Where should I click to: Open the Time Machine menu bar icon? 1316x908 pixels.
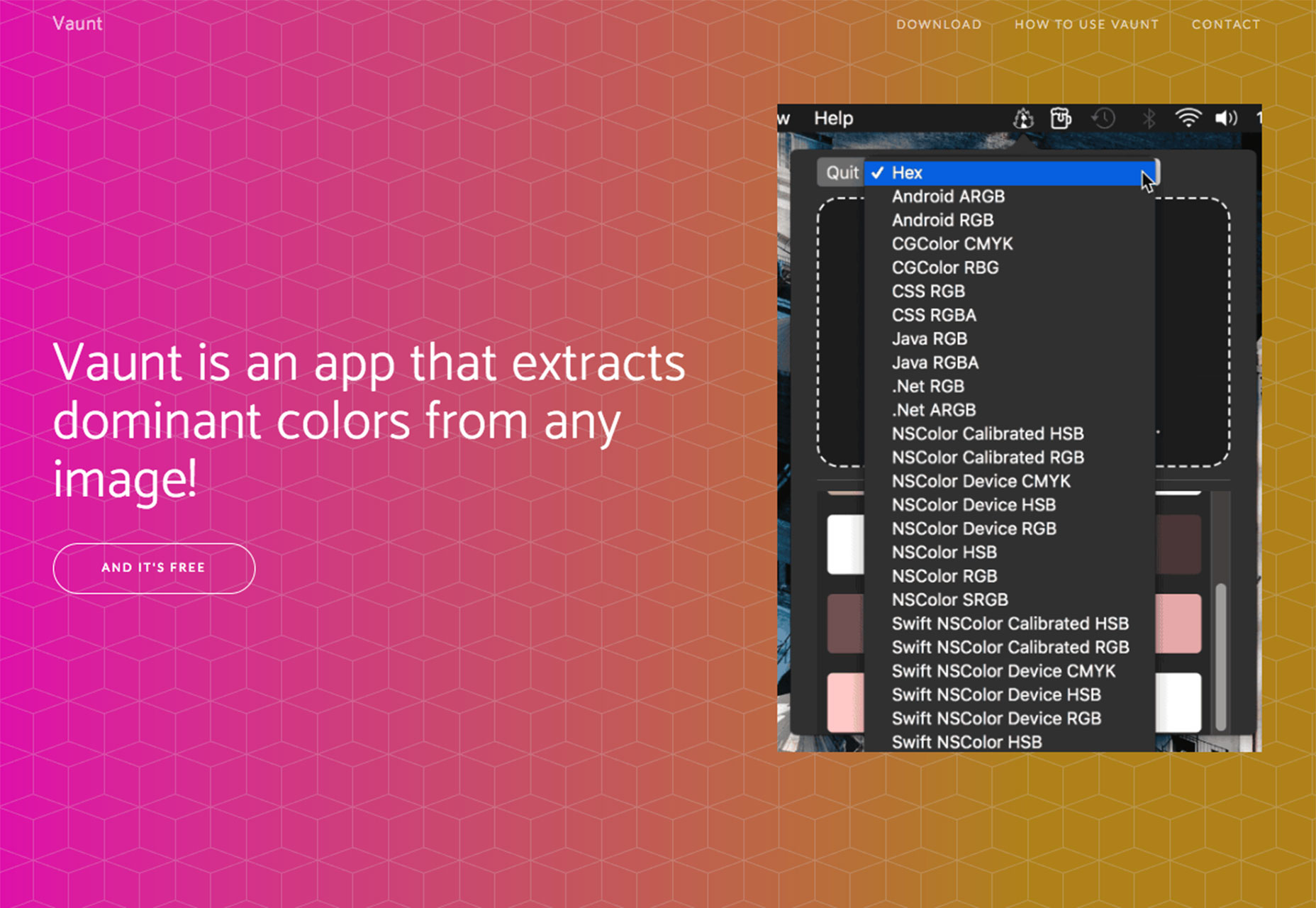point(1103,118)
